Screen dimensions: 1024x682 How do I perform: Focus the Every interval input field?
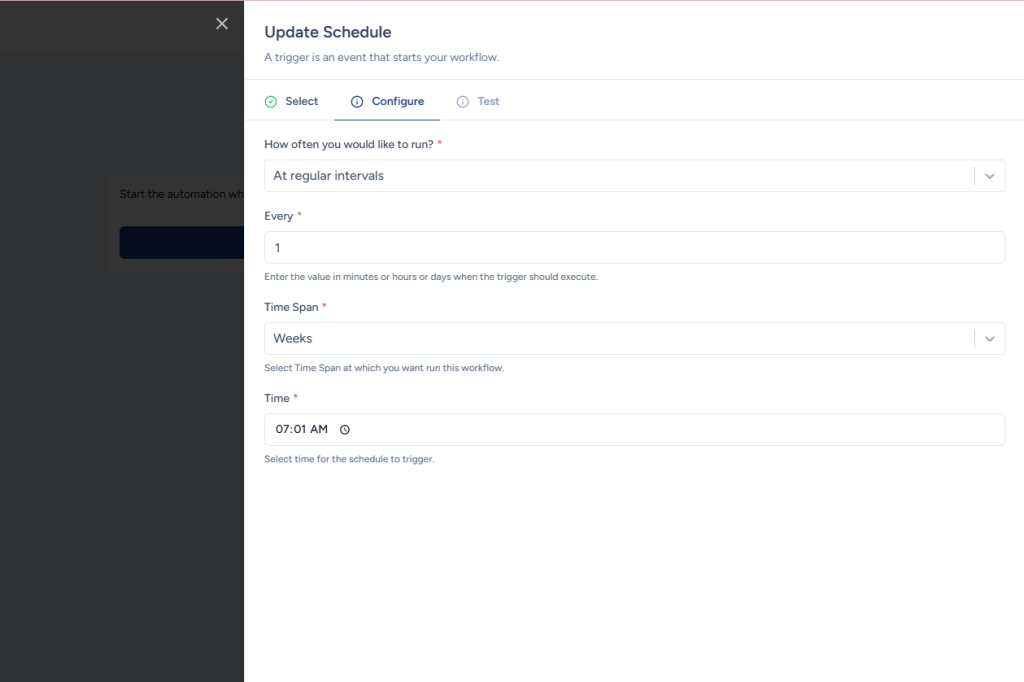point(634,248)
